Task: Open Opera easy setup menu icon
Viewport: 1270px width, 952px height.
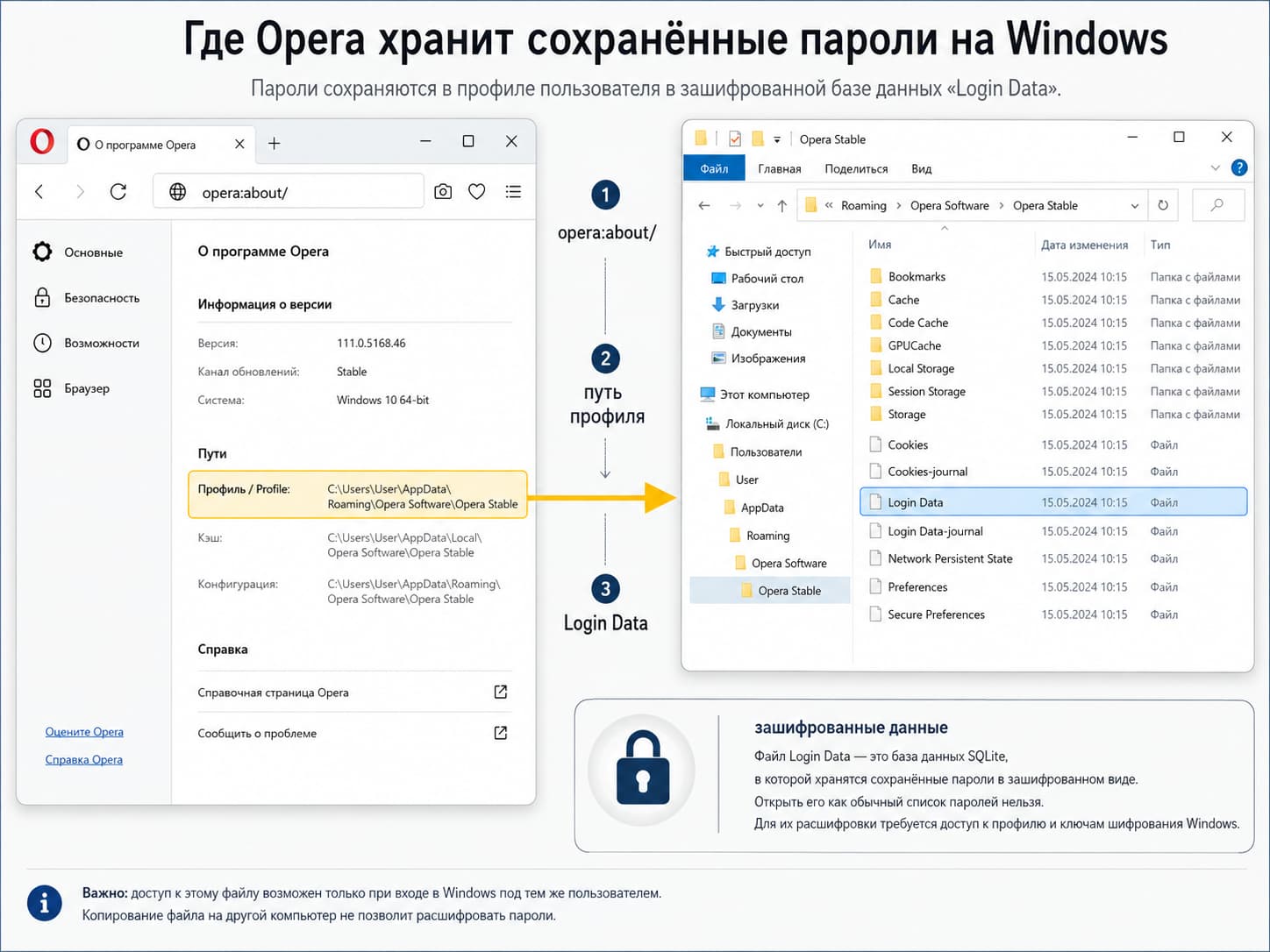Action: [514, 191]
